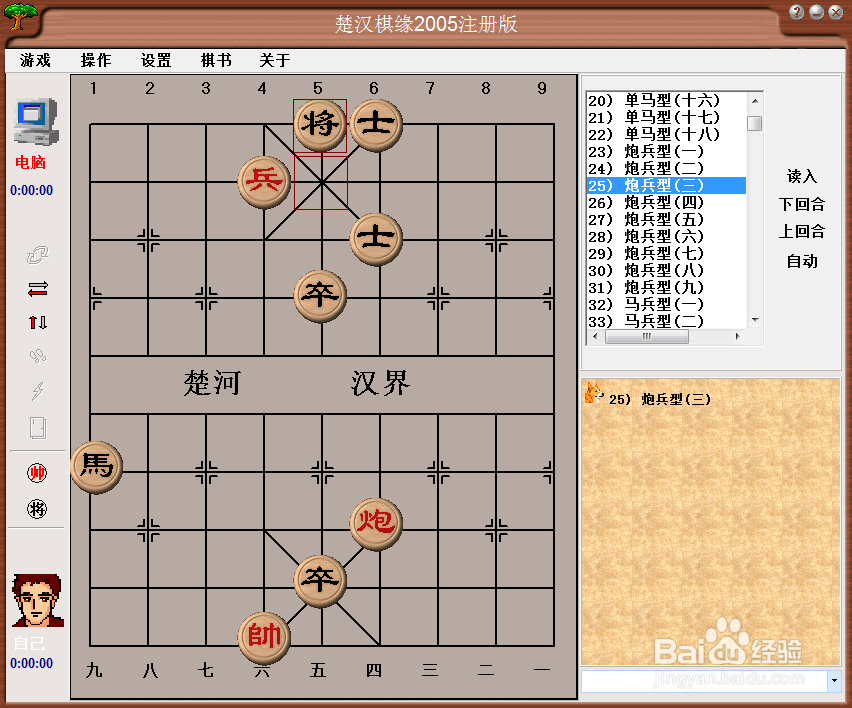Select the lower black 士 advisor piece

click(x=376, y=239)
